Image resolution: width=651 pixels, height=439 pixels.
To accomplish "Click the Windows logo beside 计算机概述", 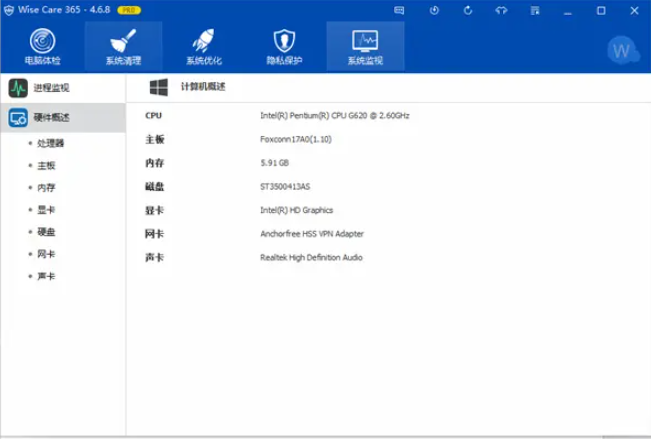I will point(159,87).
